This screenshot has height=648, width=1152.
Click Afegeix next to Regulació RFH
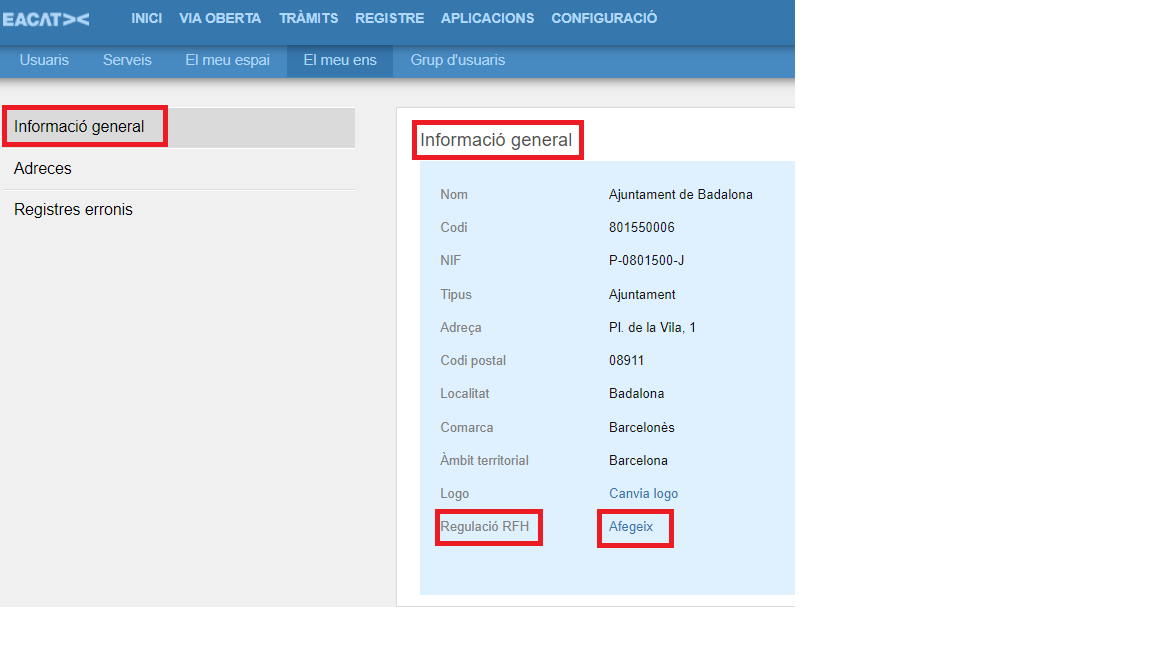coord(630,527)
